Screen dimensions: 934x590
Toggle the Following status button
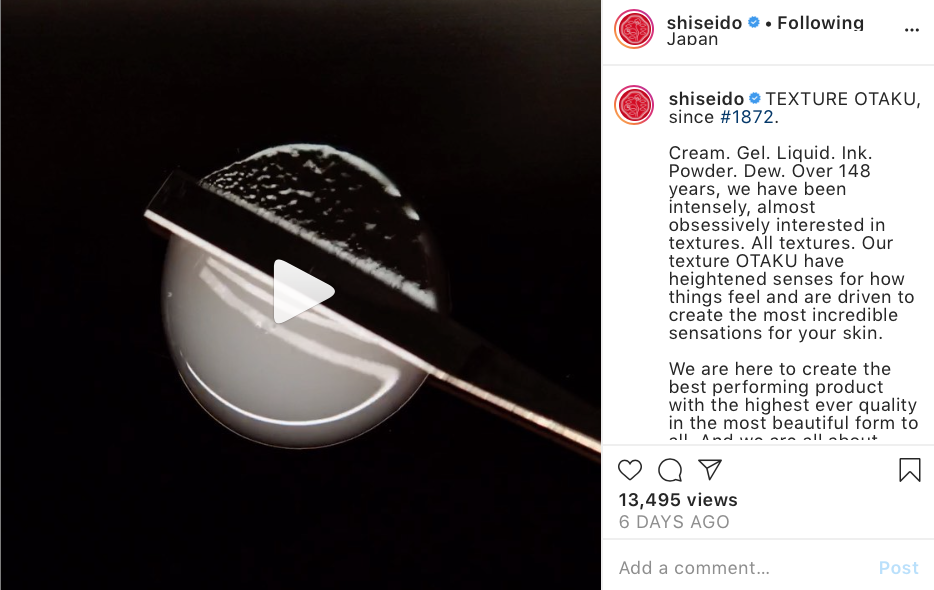[820, 23]
